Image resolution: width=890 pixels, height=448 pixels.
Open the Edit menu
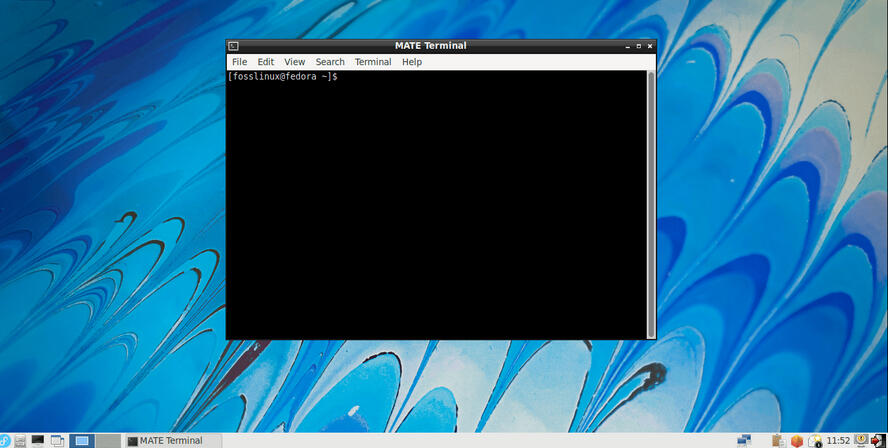[265, 62]
